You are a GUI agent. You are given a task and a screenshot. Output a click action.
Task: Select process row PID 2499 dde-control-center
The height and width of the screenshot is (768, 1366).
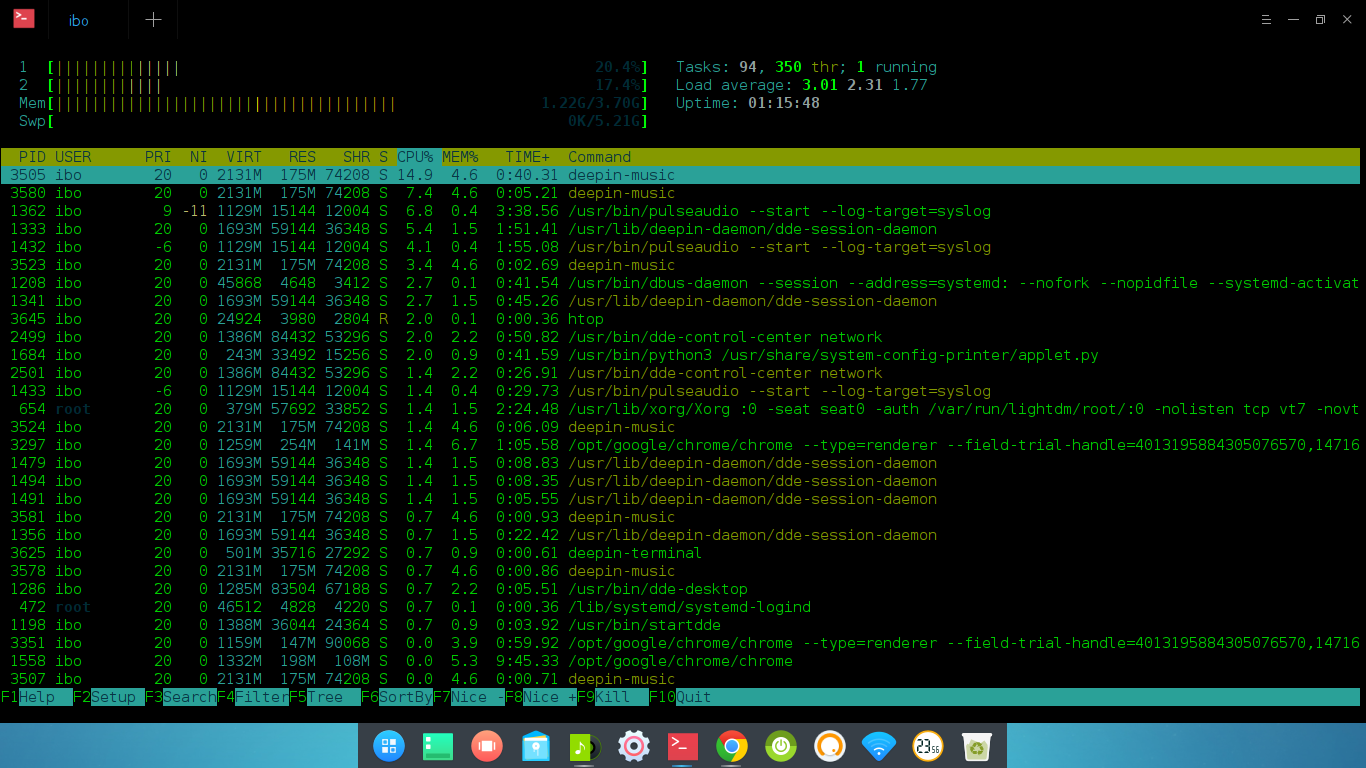tap(680, 337)
